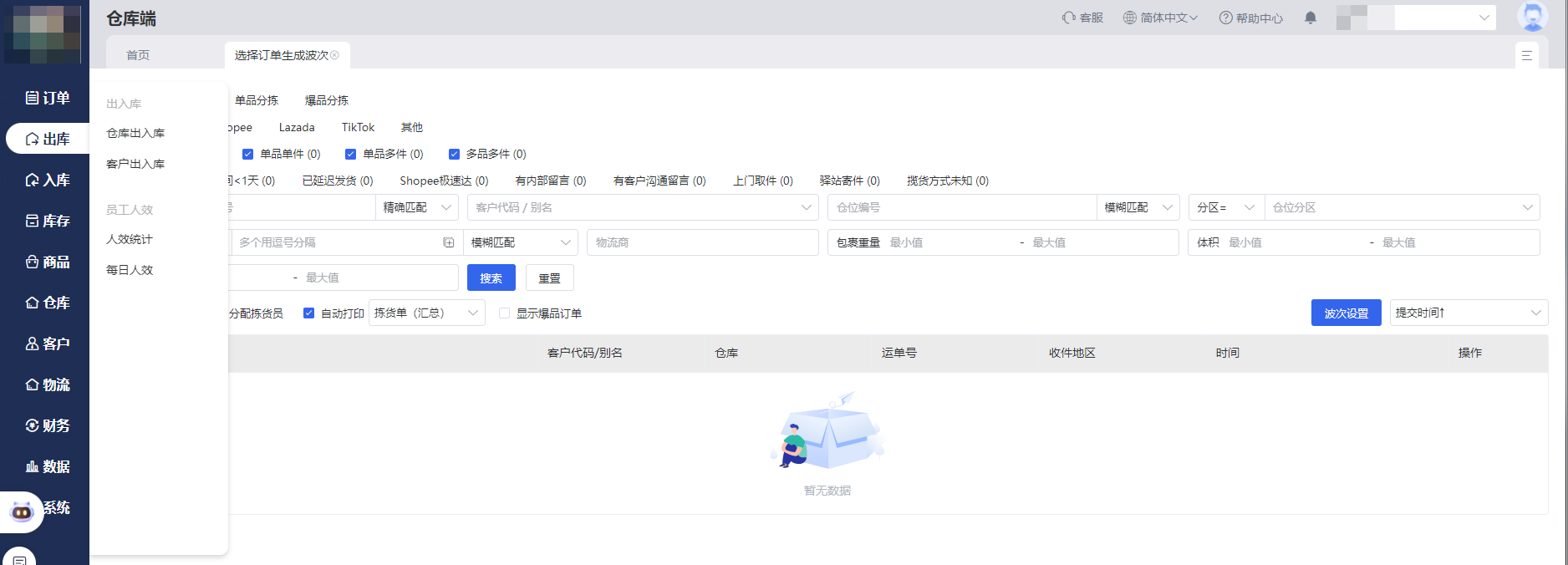
Task: Click the 客服 headset icon
Action: pos(1068,18)
